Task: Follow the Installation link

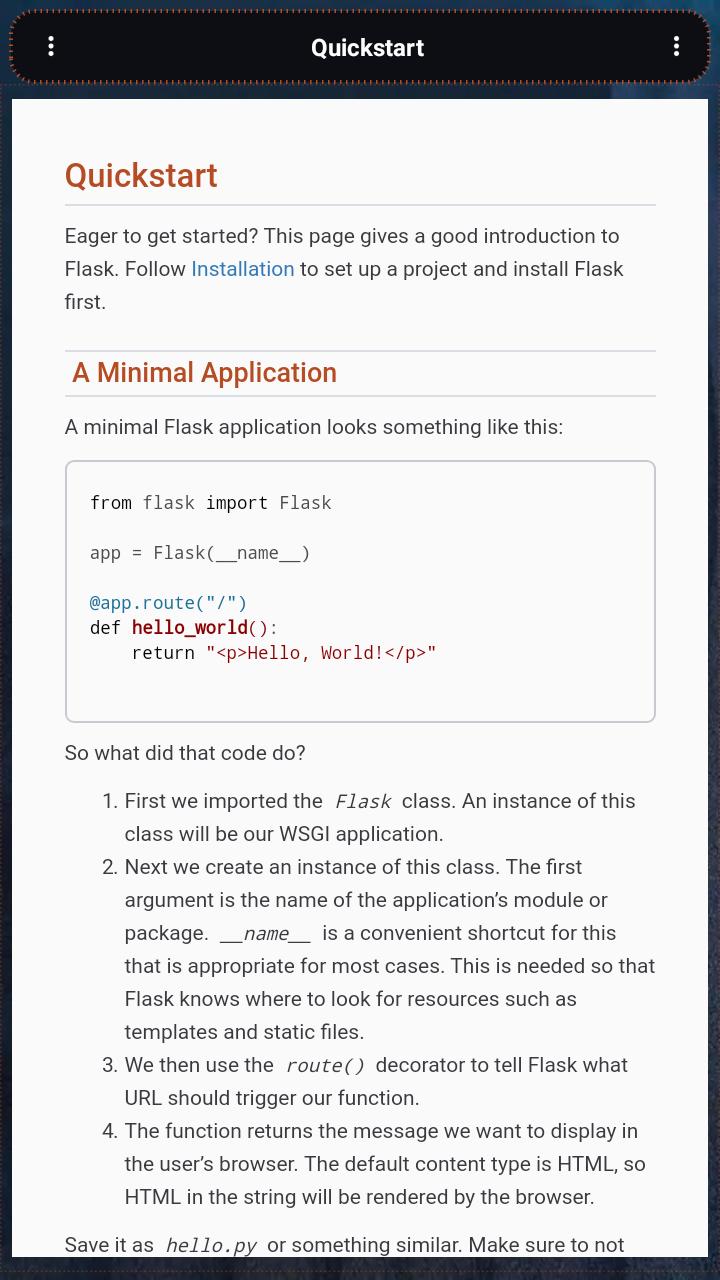Action: 242,269
